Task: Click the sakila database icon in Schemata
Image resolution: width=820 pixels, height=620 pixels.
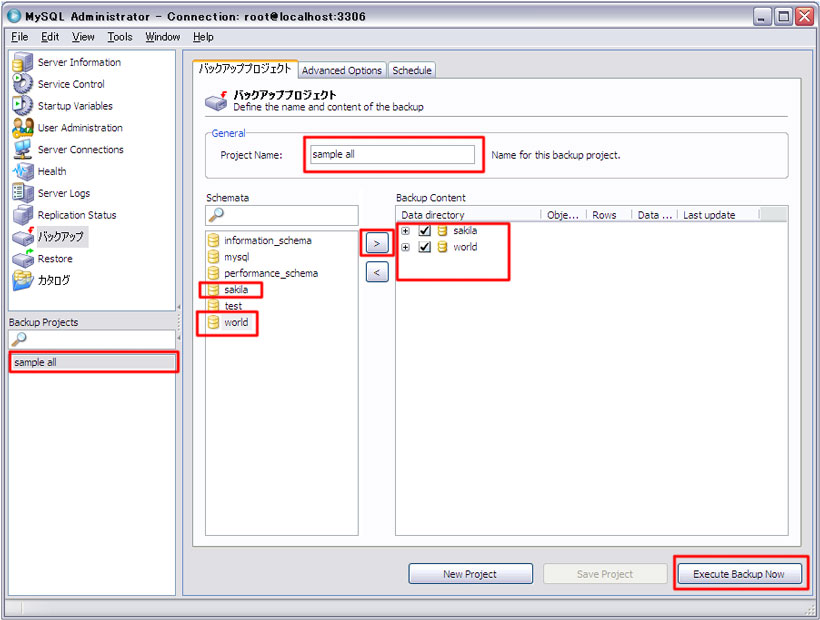Action: [213, 290]
